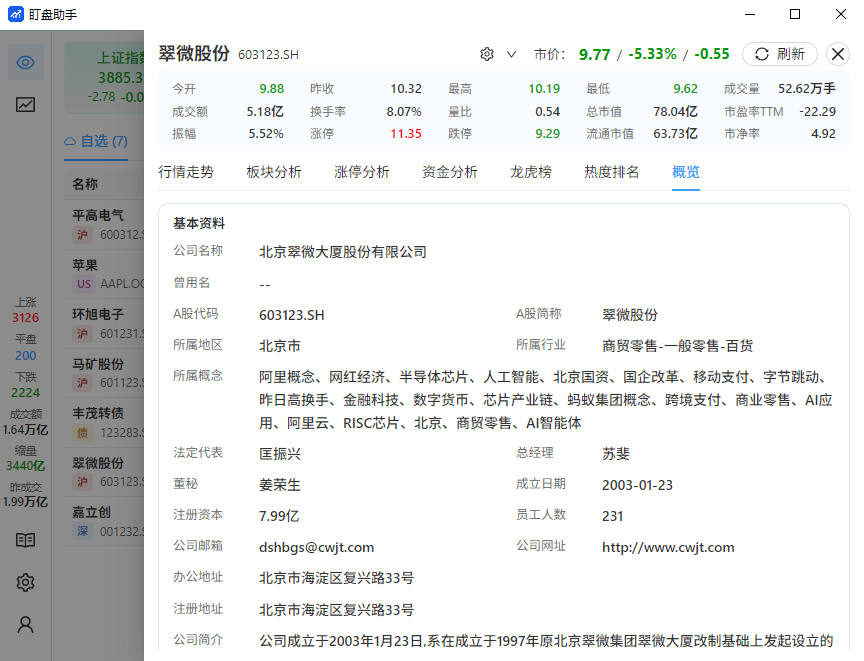Open the chart trend icon in sidebar
This screenshot has width=864, height=661.
point(25,104)
